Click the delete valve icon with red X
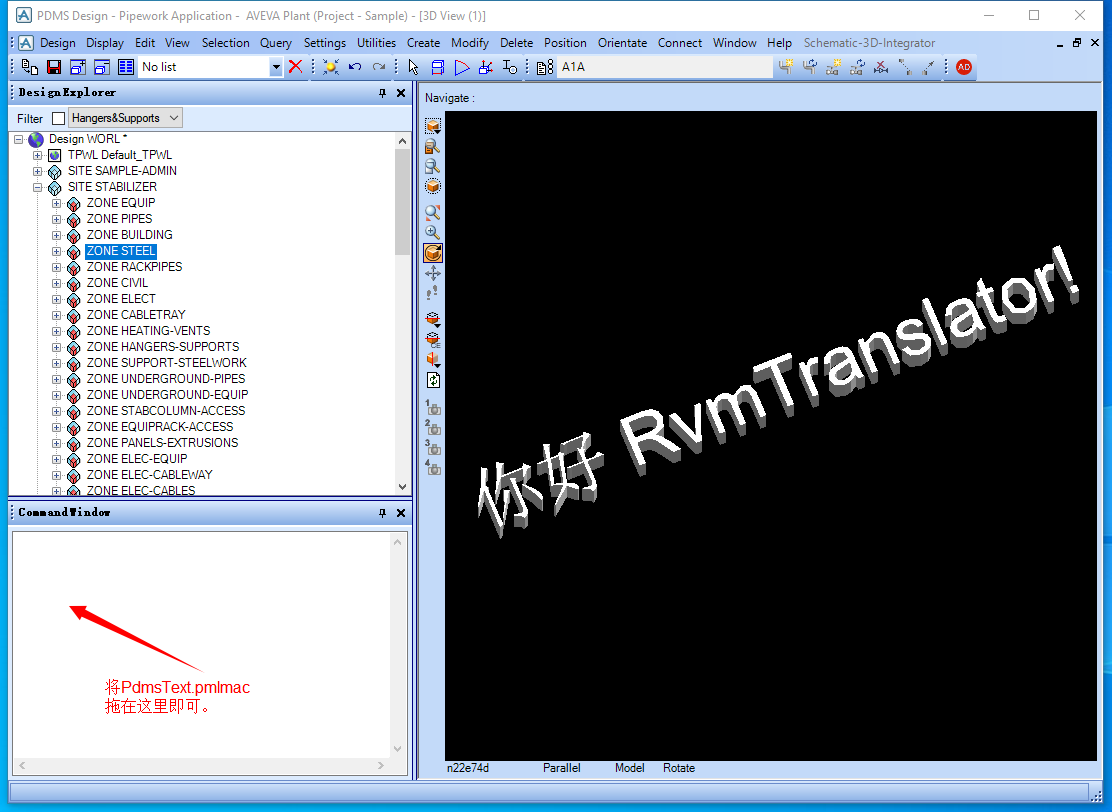 881,67
